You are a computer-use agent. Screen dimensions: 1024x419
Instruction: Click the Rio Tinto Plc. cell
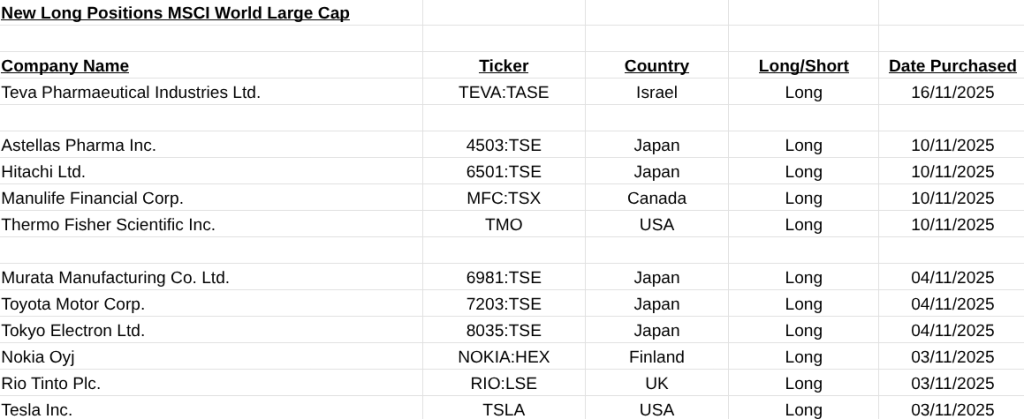(x=51, y=383)
